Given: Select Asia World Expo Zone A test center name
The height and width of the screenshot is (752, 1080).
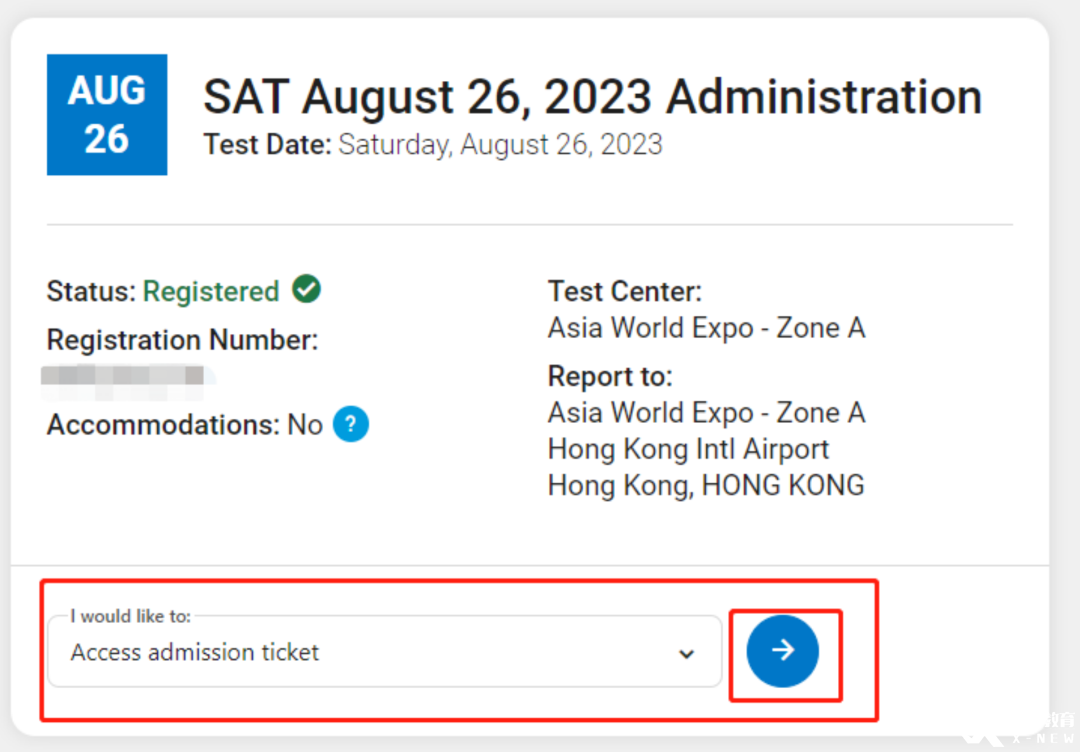Looking at the screenshot, I should (x=707, y=328).
